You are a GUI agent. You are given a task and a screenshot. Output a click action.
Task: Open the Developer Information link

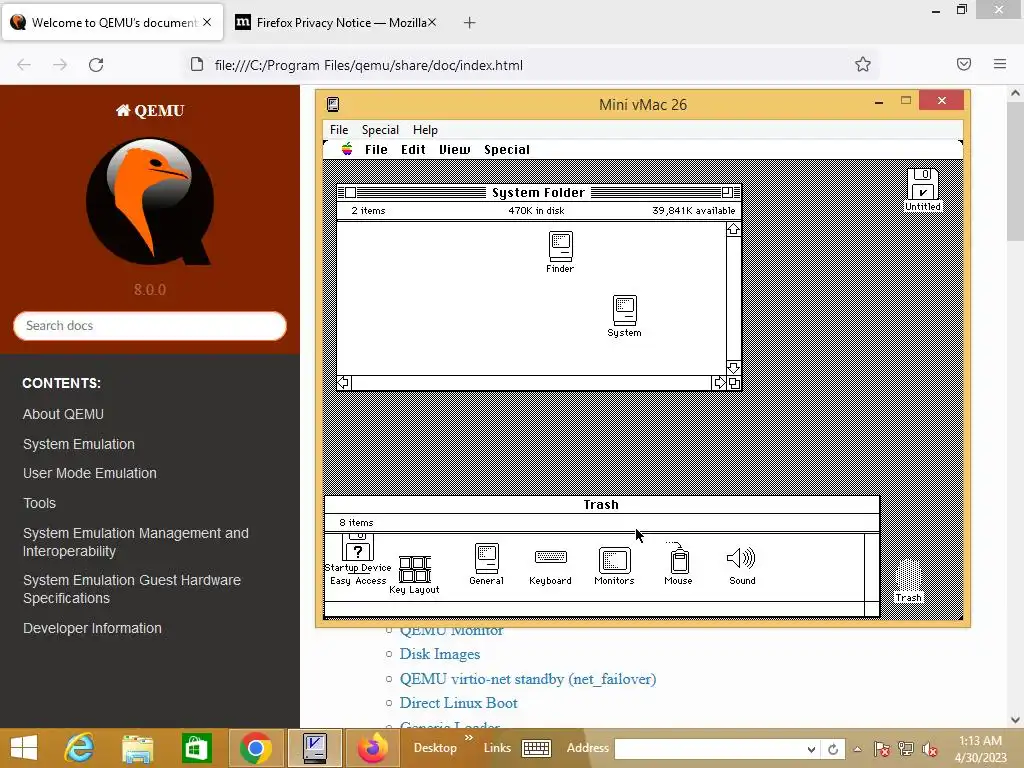(x=92, y=628)
